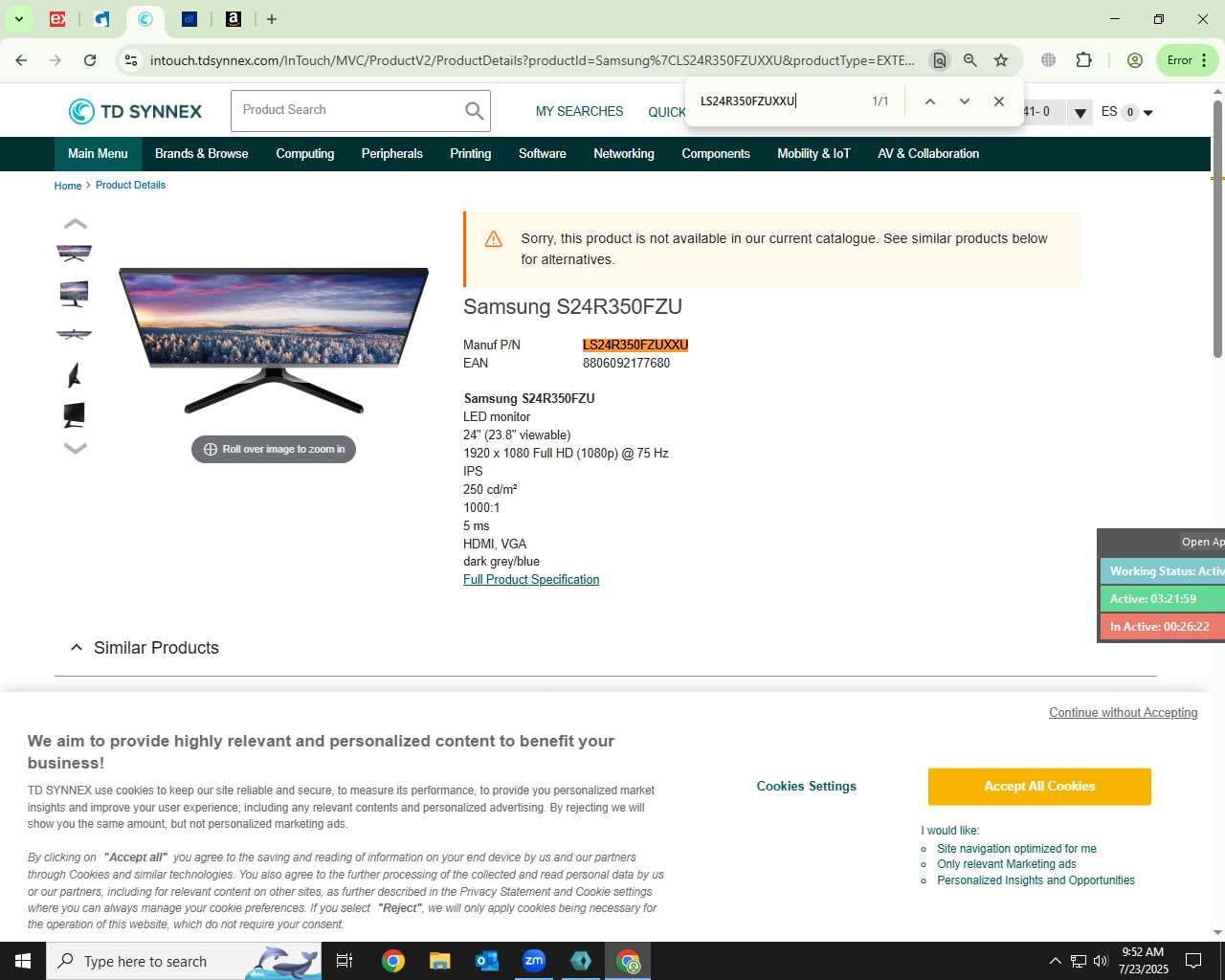This screenshot has height=980, width=1225.
Task: Open the Networking menu
Action: [x=624, y=154]
